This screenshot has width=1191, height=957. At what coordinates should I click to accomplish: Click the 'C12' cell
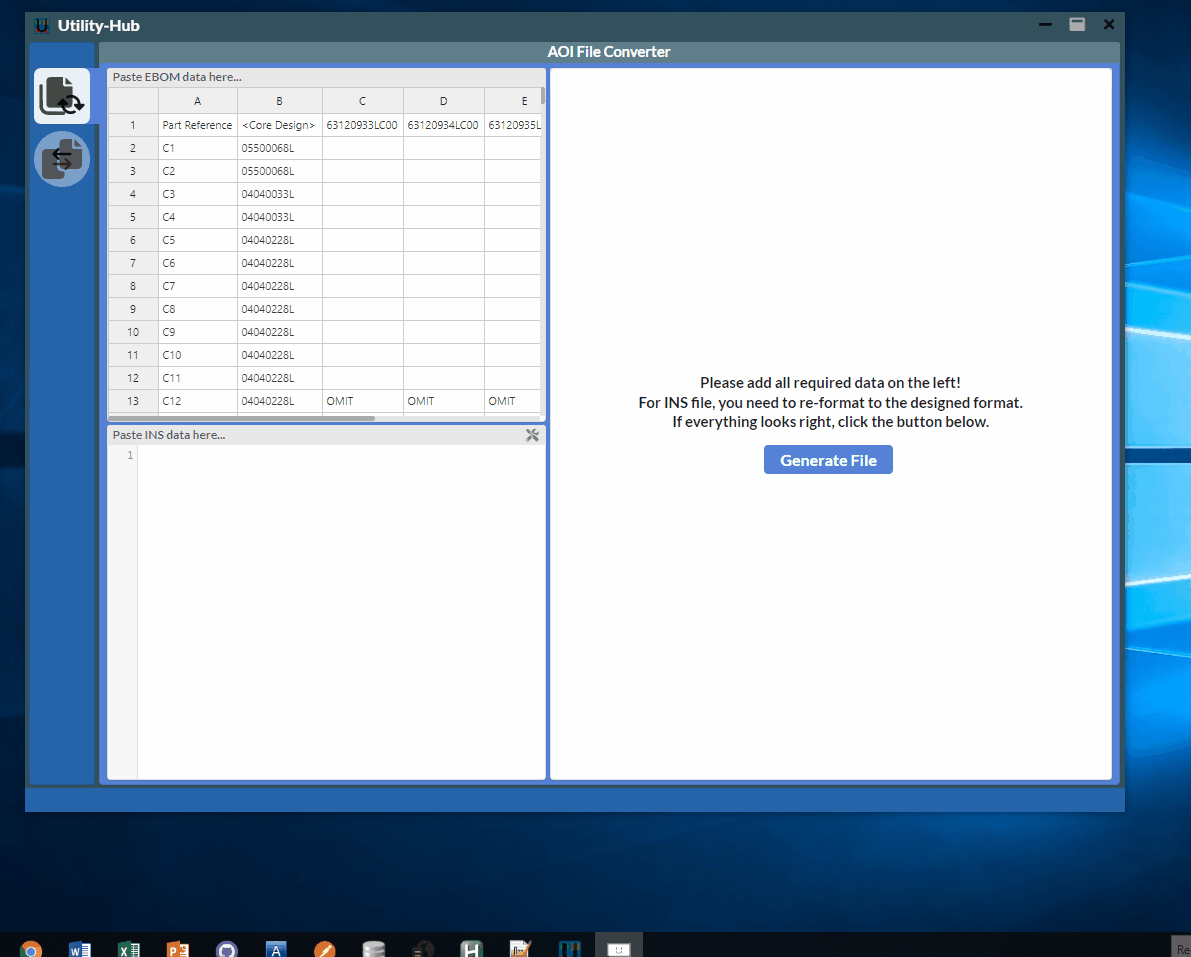[x=197, y=401]
